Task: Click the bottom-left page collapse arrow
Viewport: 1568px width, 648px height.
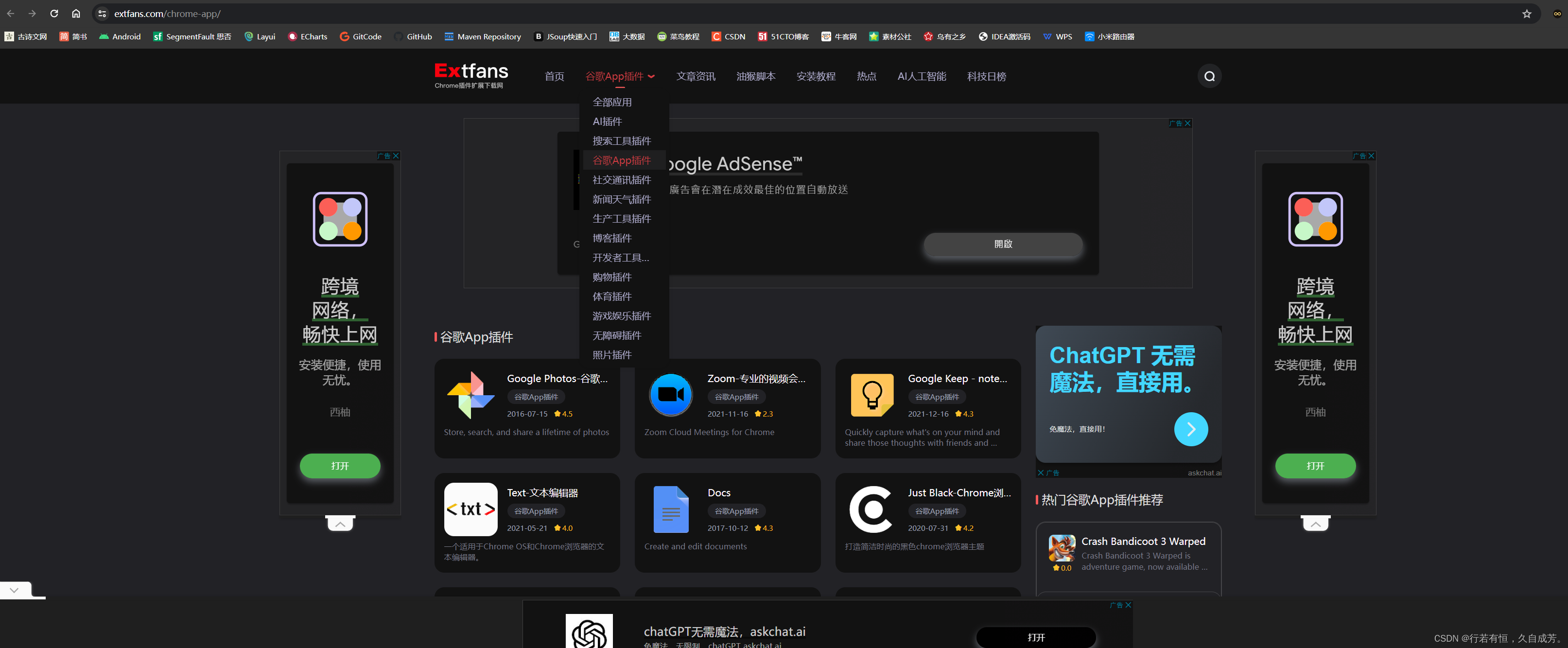Action: [14, 590]
